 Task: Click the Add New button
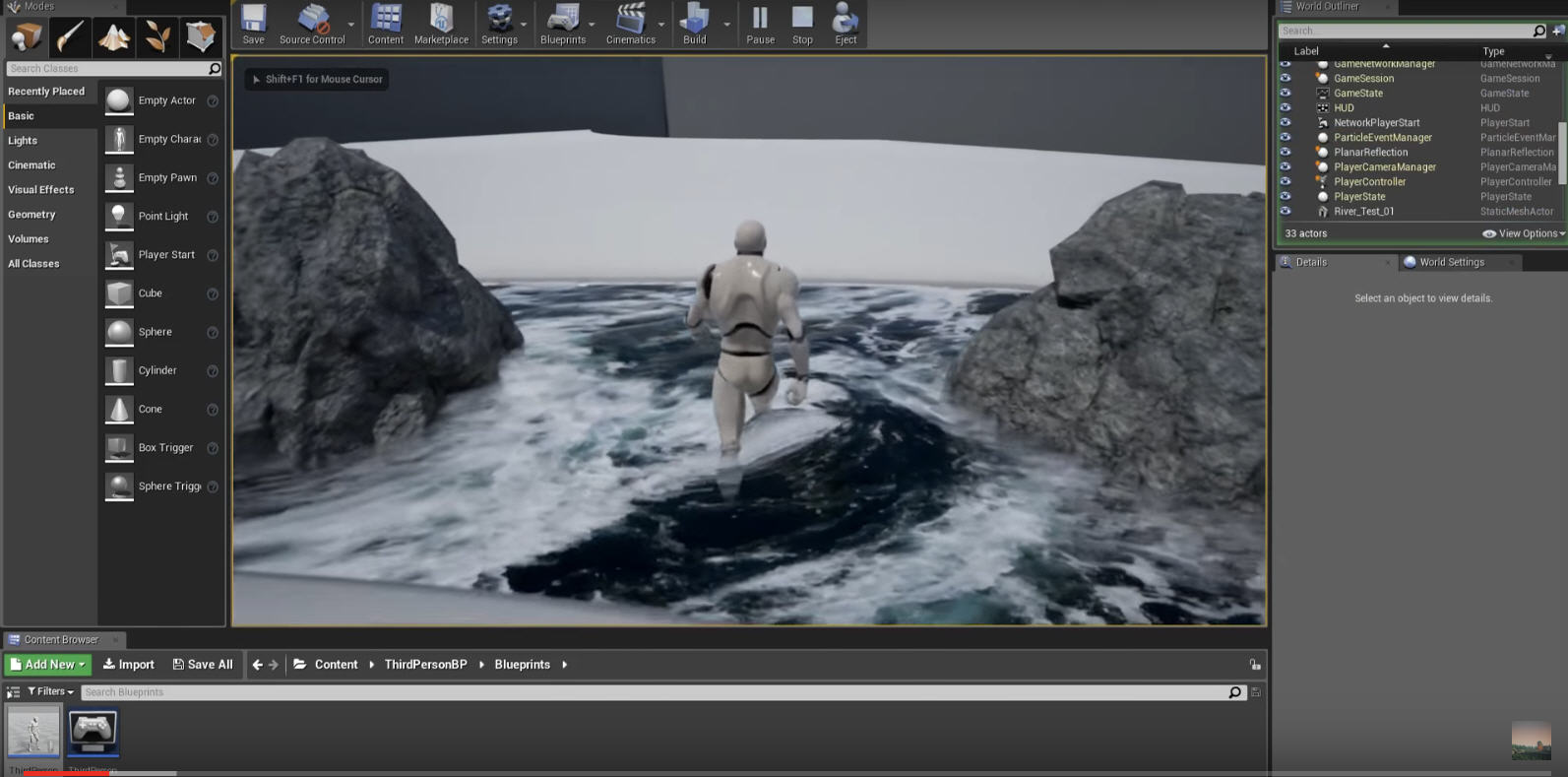pos(47,665)
